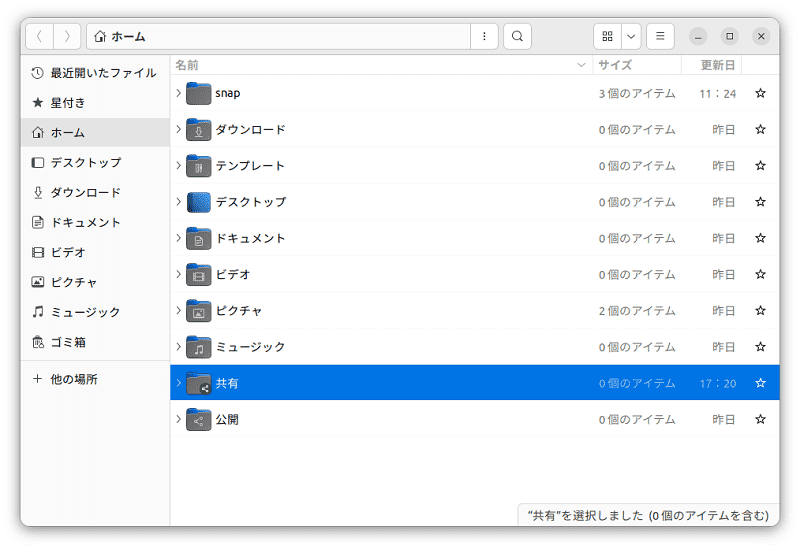The width and height of the screenshot is (800, 549).
Task: Go back with the left arrow button
Action: [x=39, y=37]
